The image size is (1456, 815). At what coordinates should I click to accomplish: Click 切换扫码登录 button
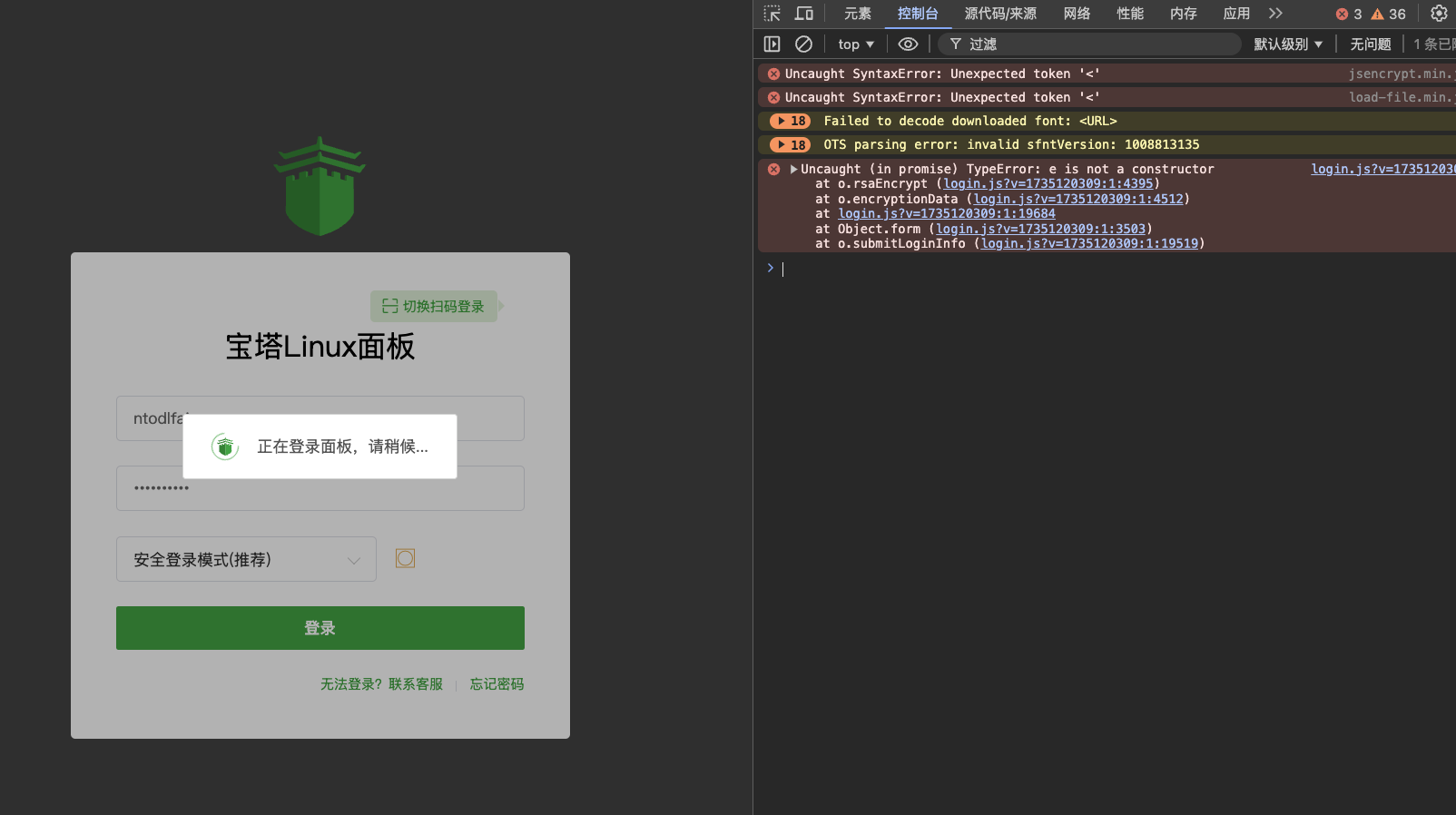pos(433,306)
